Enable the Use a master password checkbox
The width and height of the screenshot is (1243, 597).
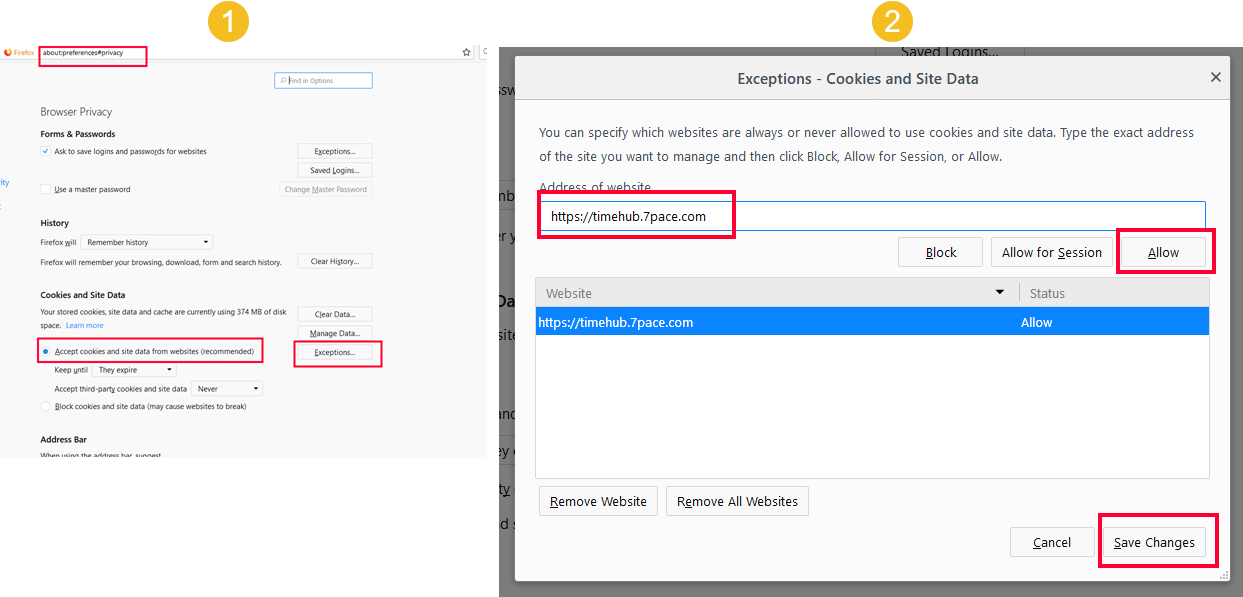tap(45, 190)
